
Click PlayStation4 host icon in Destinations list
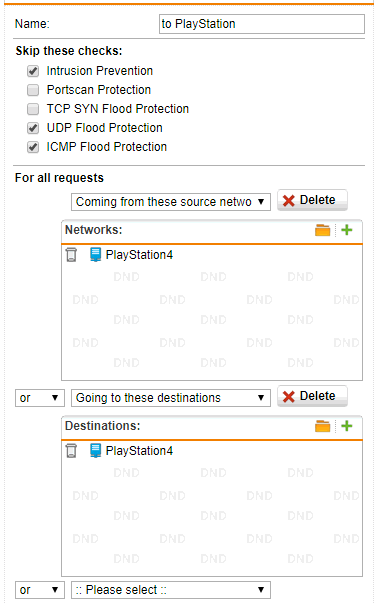click(x=95, y=451)
